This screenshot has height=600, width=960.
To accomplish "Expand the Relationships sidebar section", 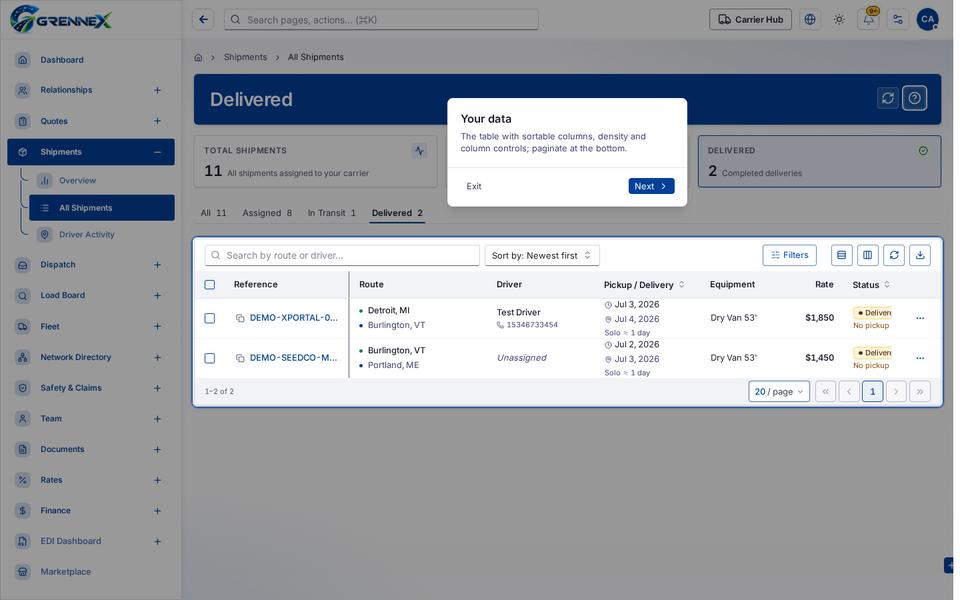I will [x=157, y=90].
